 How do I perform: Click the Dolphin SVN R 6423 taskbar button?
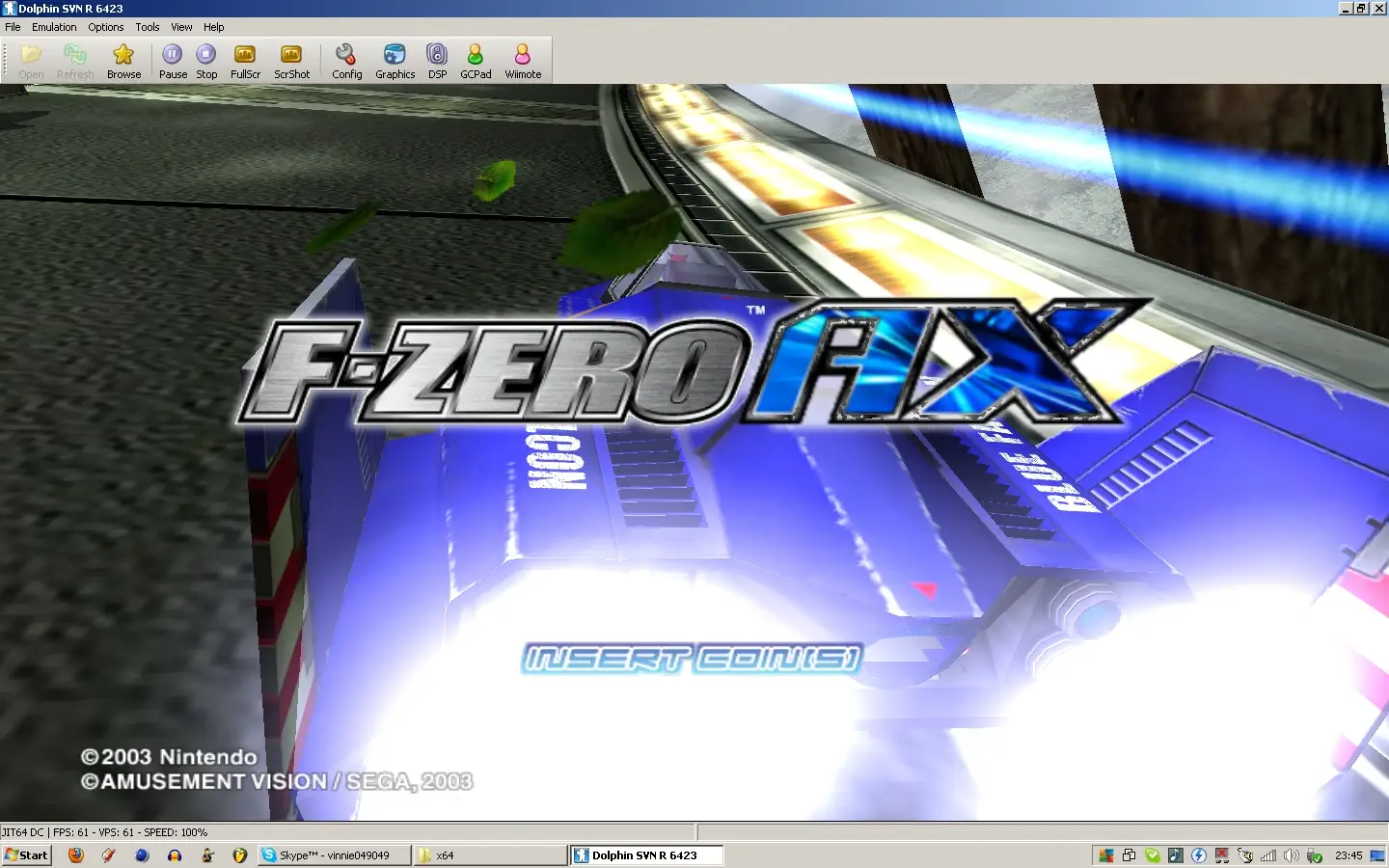(x=646, y=855)
